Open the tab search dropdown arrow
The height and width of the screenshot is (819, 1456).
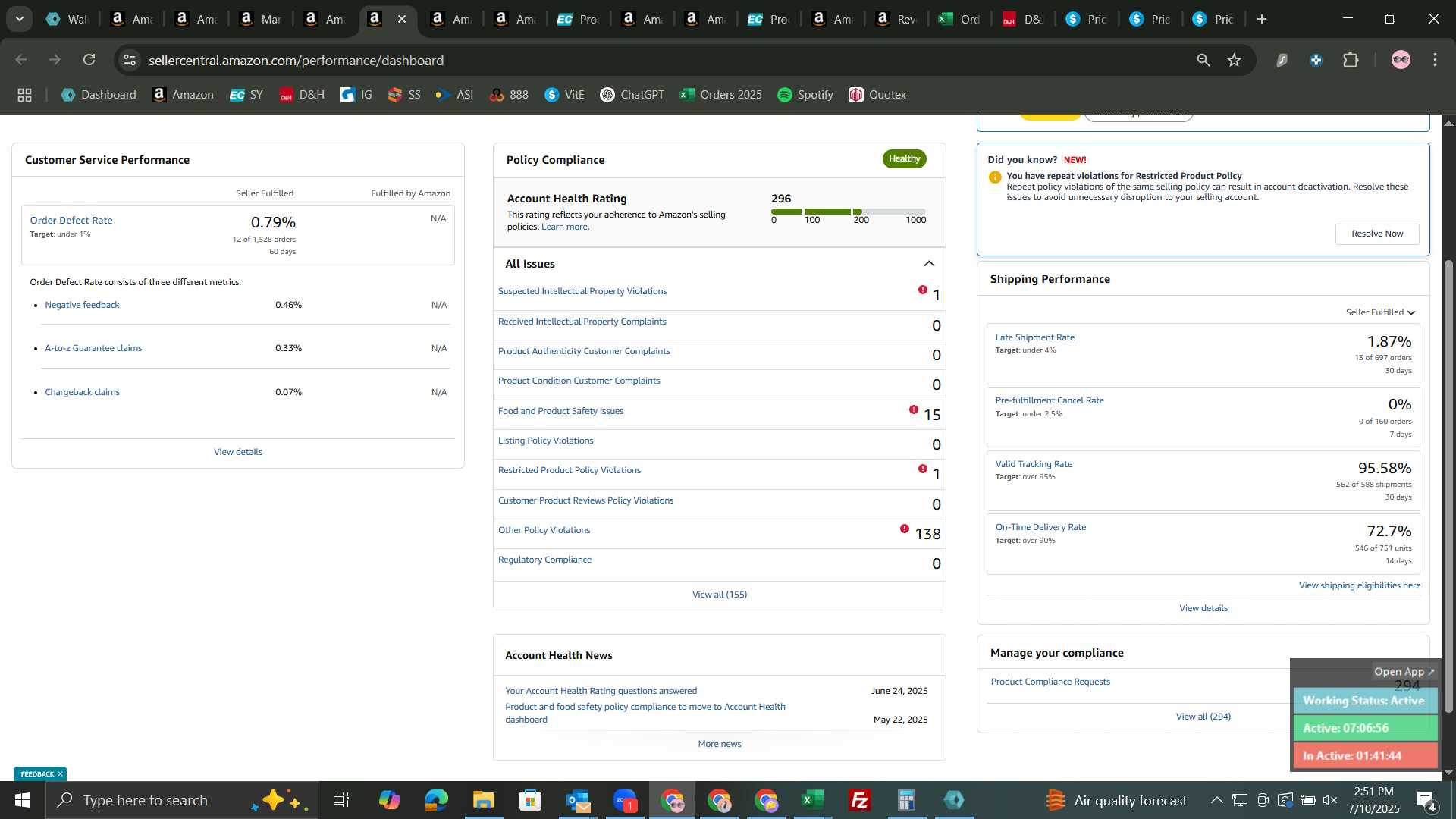(20, 19)
